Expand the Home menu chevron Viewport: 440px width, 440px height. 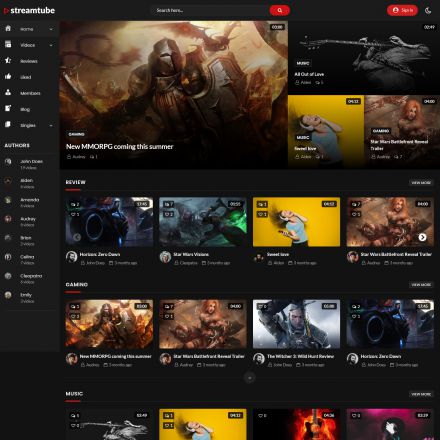[x=51, y=29]
